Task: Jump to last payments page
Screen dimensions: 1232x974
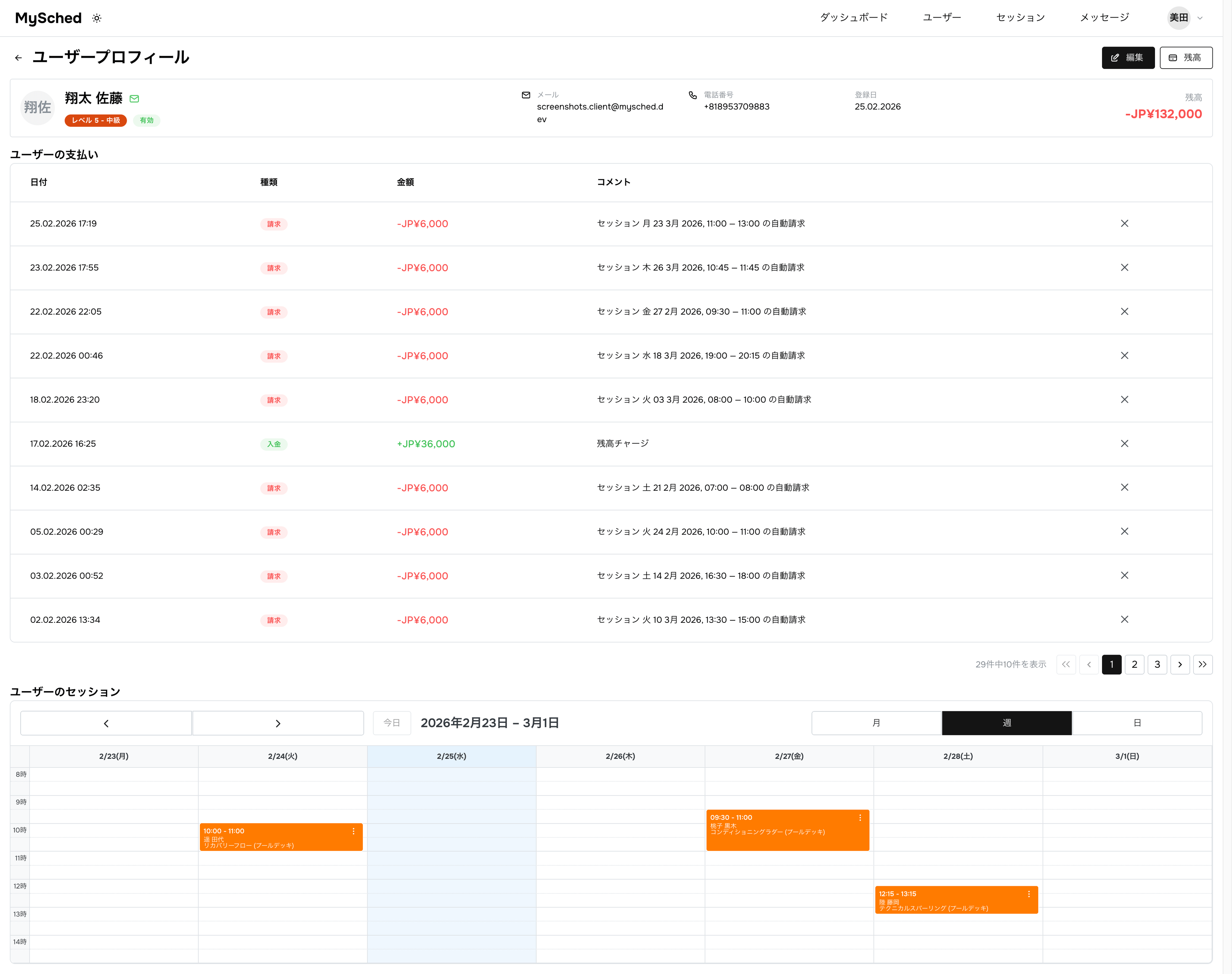Action: [1202, 664]
